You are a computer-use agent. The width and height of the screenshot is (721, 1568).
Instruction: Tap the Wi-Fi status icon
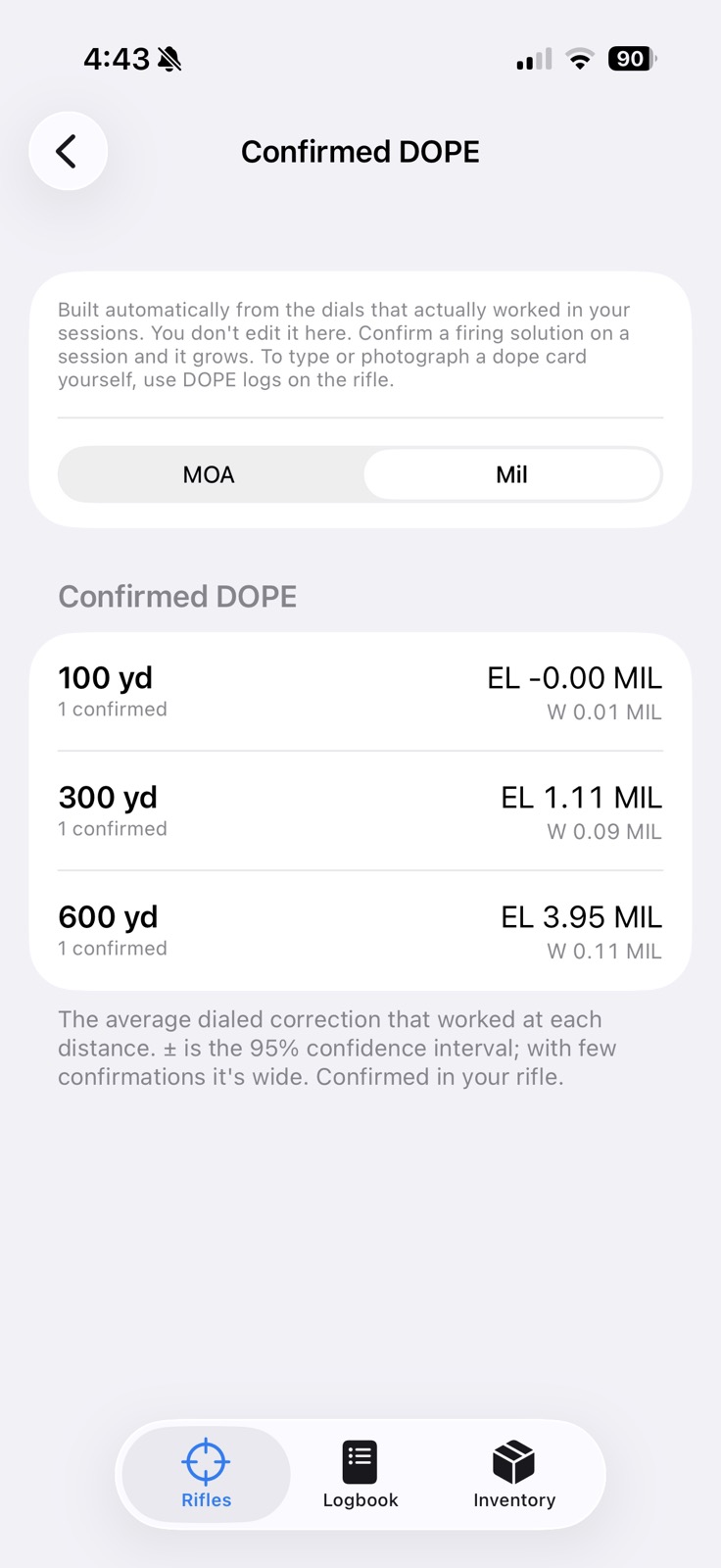580,60
